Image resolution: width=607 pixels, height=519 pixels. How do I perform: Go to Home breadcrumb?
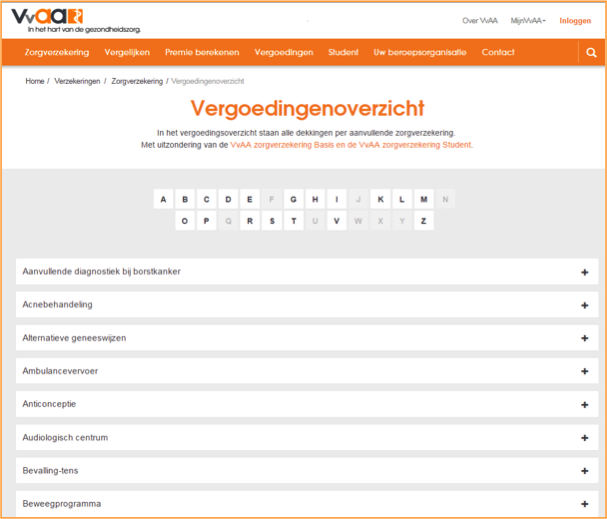(35, 81)
